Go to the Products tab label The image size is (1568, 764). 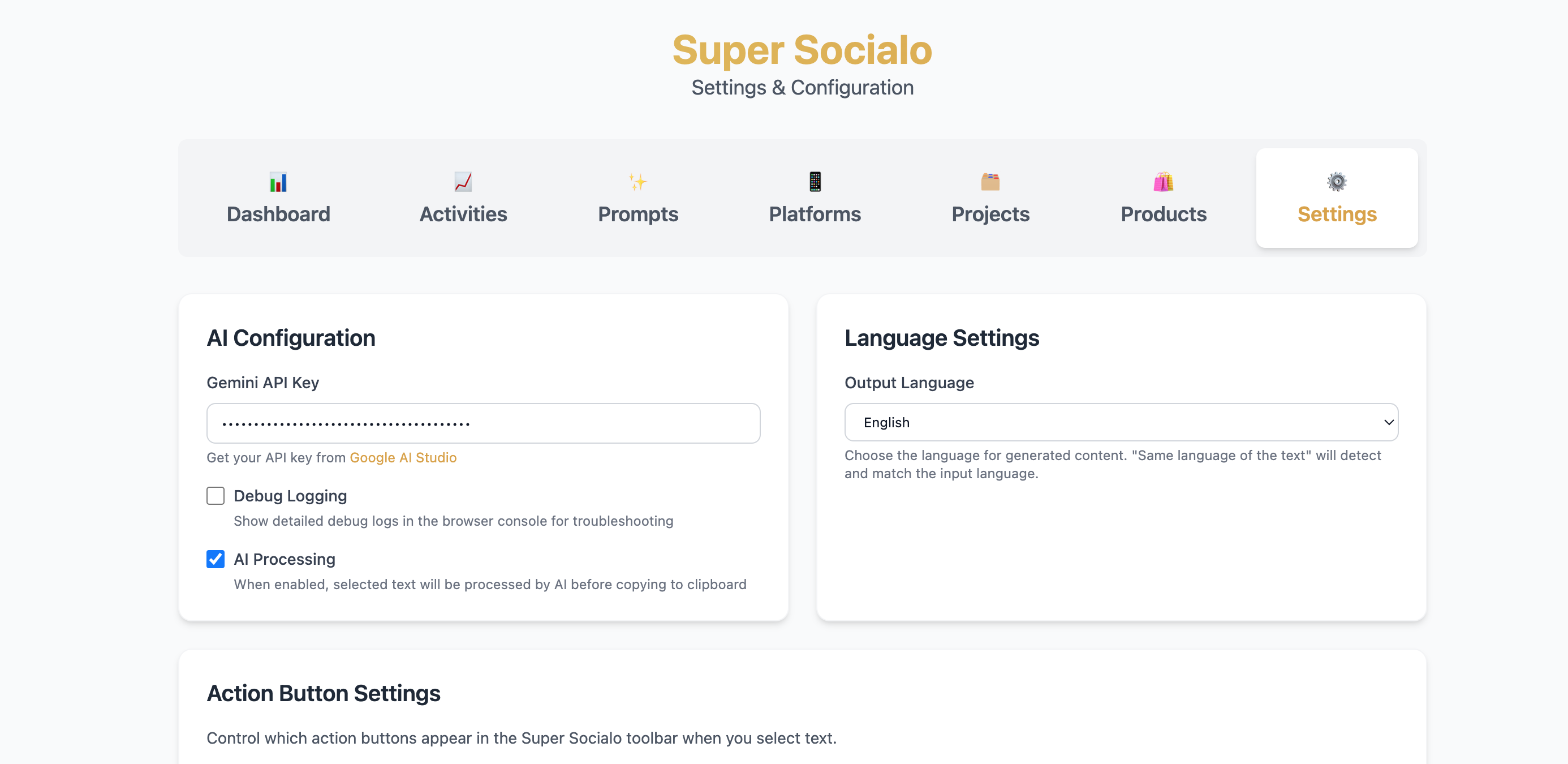point(1163,214)
